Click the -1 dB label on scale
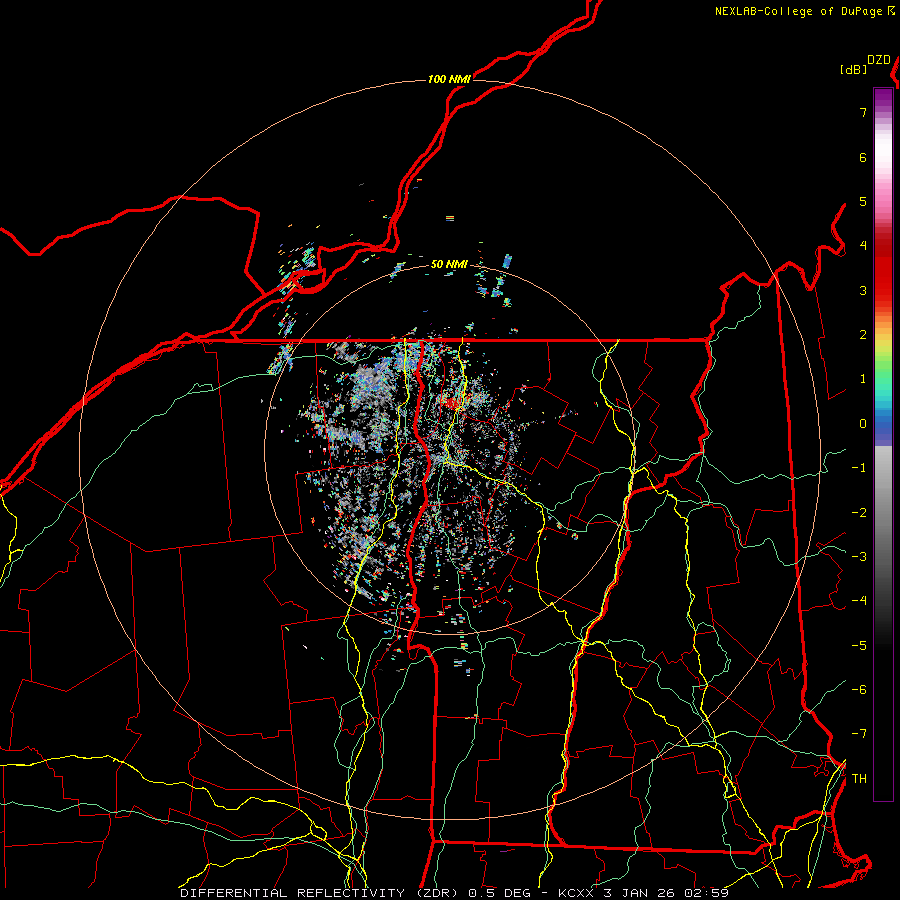 pyautogui.click(x=859, y=468)
